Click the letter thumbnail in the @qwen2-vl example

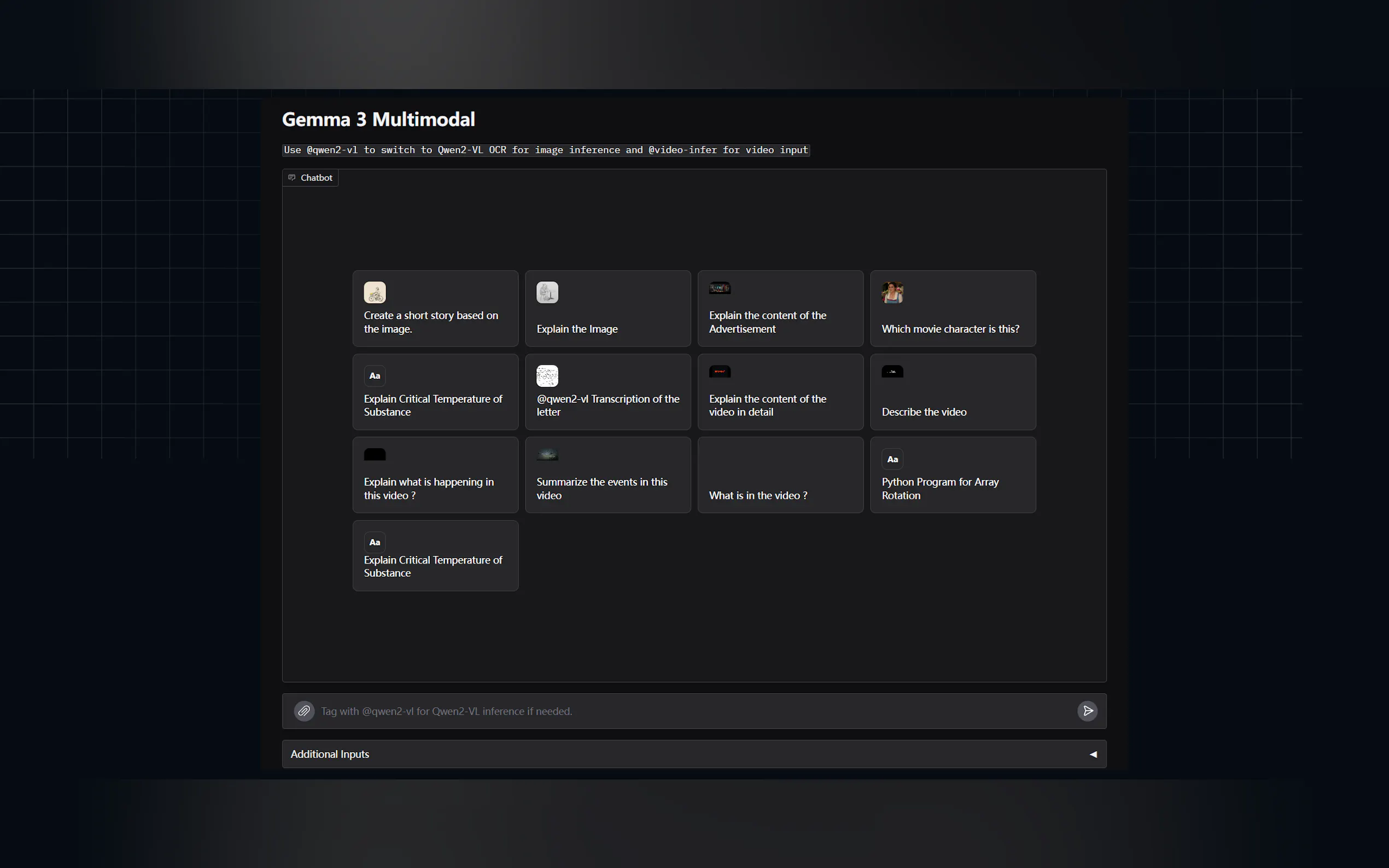[x=547, y=376]
